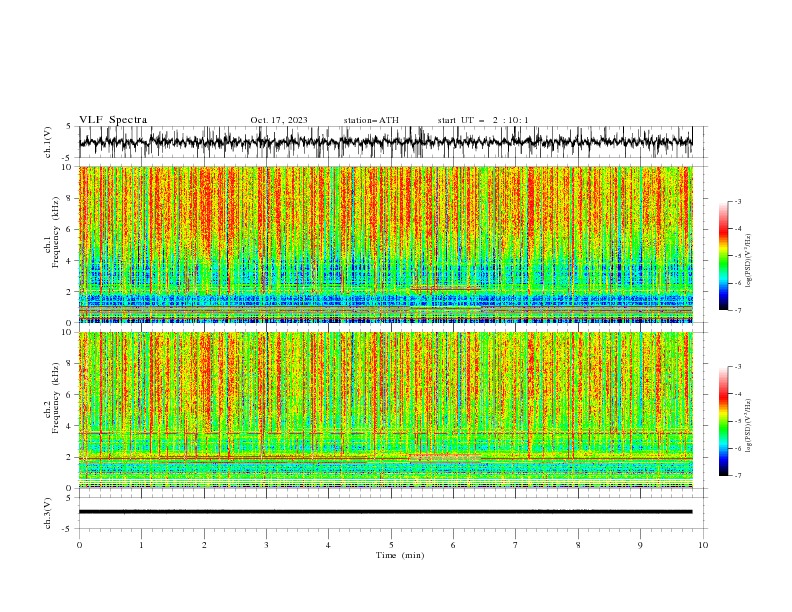Click the ch.2 spectrogram color scale bar
792x612 pixels.
pos(723,421)
